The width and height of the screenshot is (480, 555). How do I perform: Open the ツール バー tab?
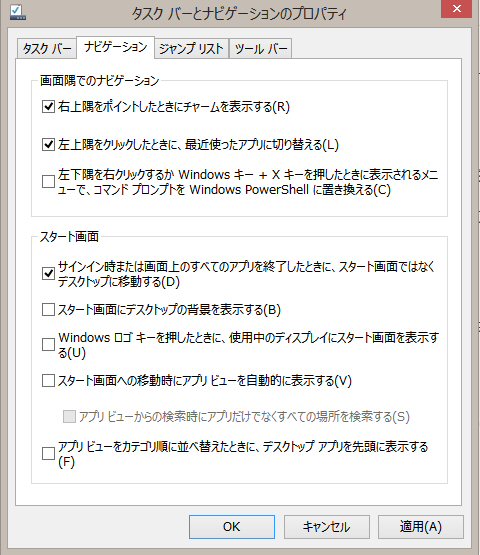[x=261, y=48]
